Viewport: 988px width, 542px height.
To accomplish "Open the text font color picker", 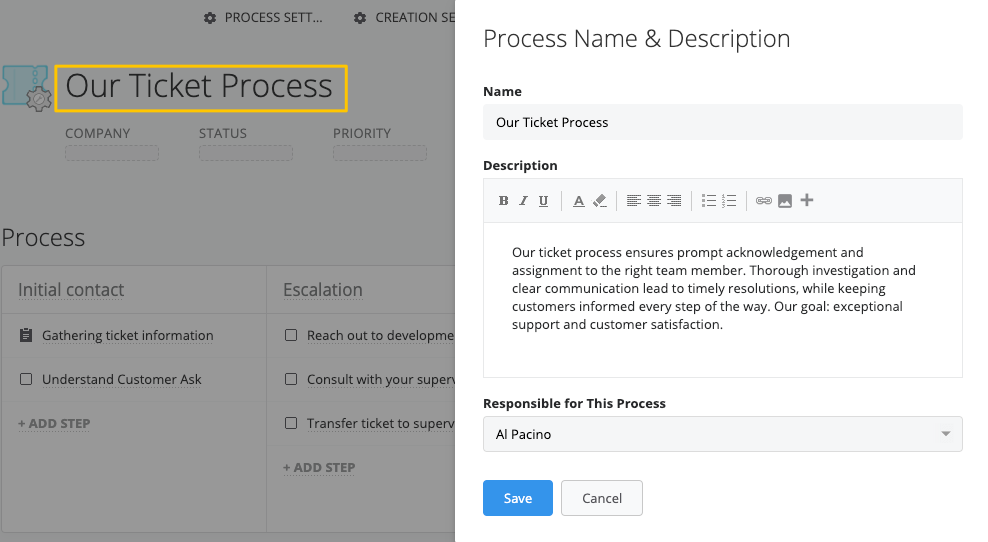I will (x=578, y=201).
